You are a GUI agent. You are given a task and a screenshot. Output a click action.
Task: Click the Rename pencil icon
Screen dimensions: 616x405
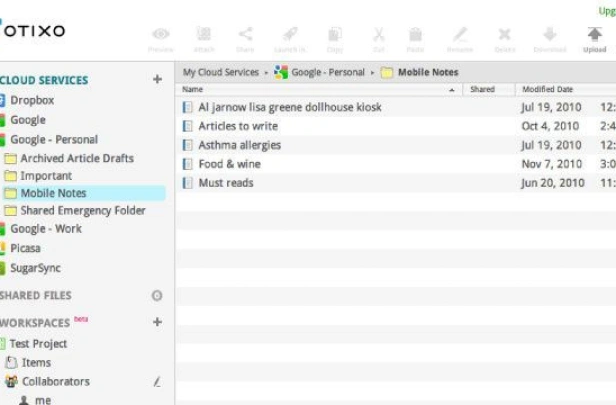pyautogui.click(x=460, y=34)
